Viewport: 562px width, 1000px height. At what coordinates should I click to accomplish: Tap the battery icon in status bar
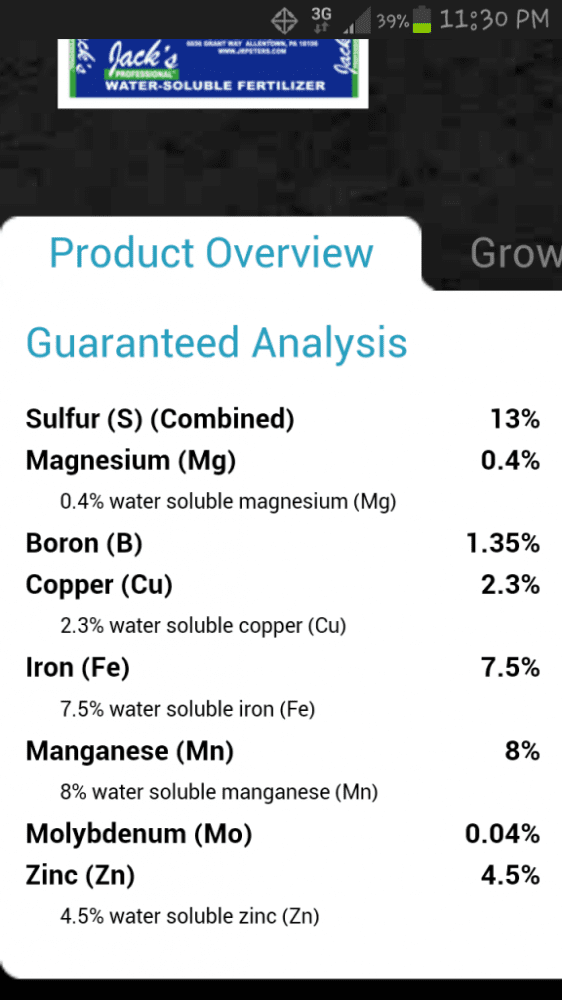(x=422, y=20)
